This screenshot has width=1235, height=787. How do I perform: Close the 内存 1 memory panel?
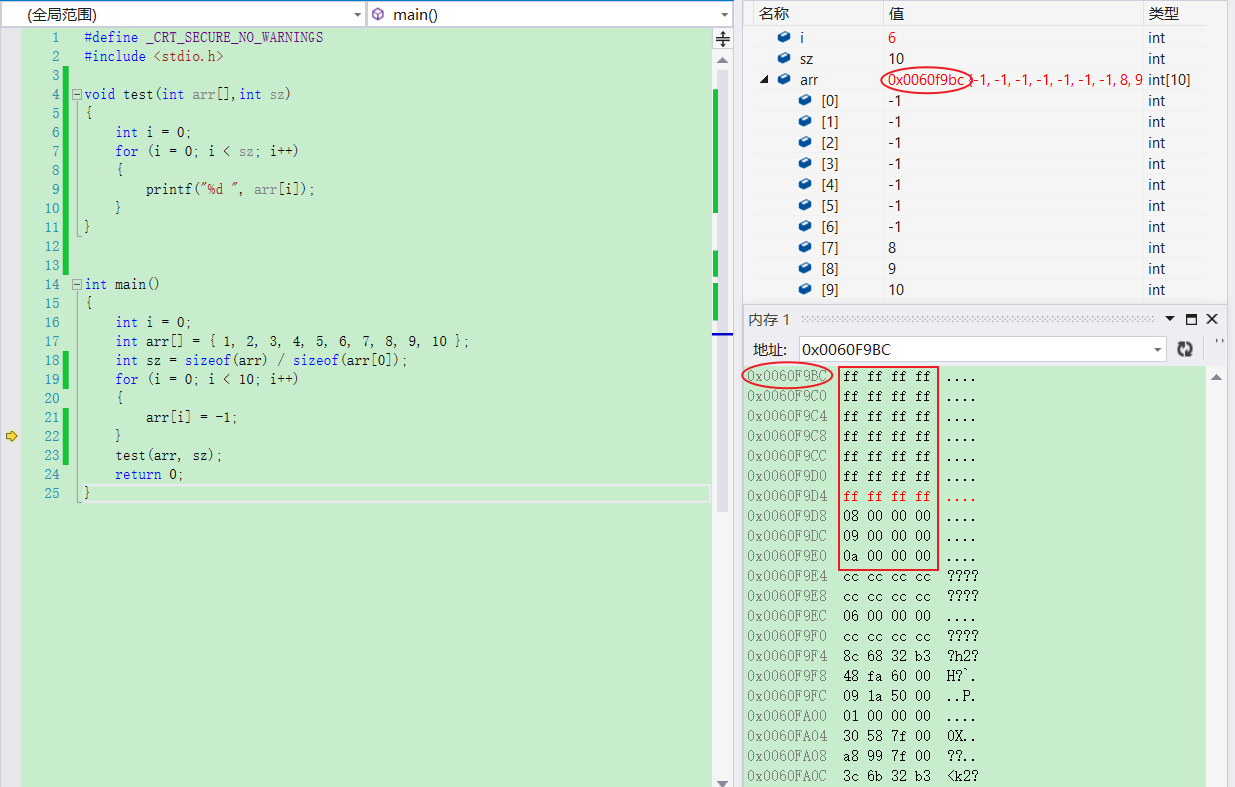click(1212, 319)
